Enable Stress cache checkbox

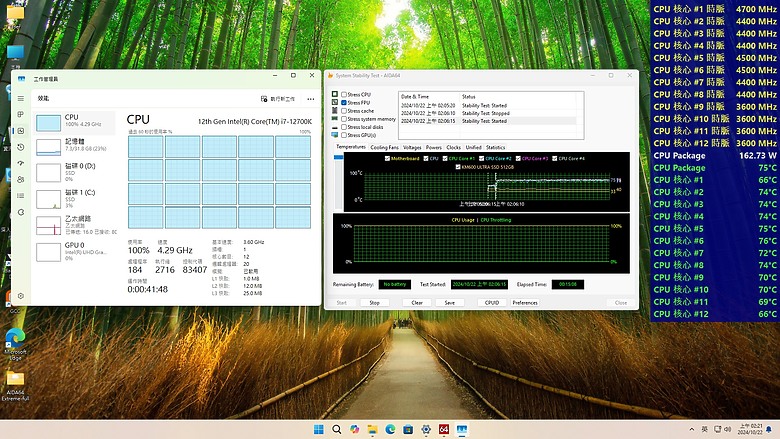(344, 111)
